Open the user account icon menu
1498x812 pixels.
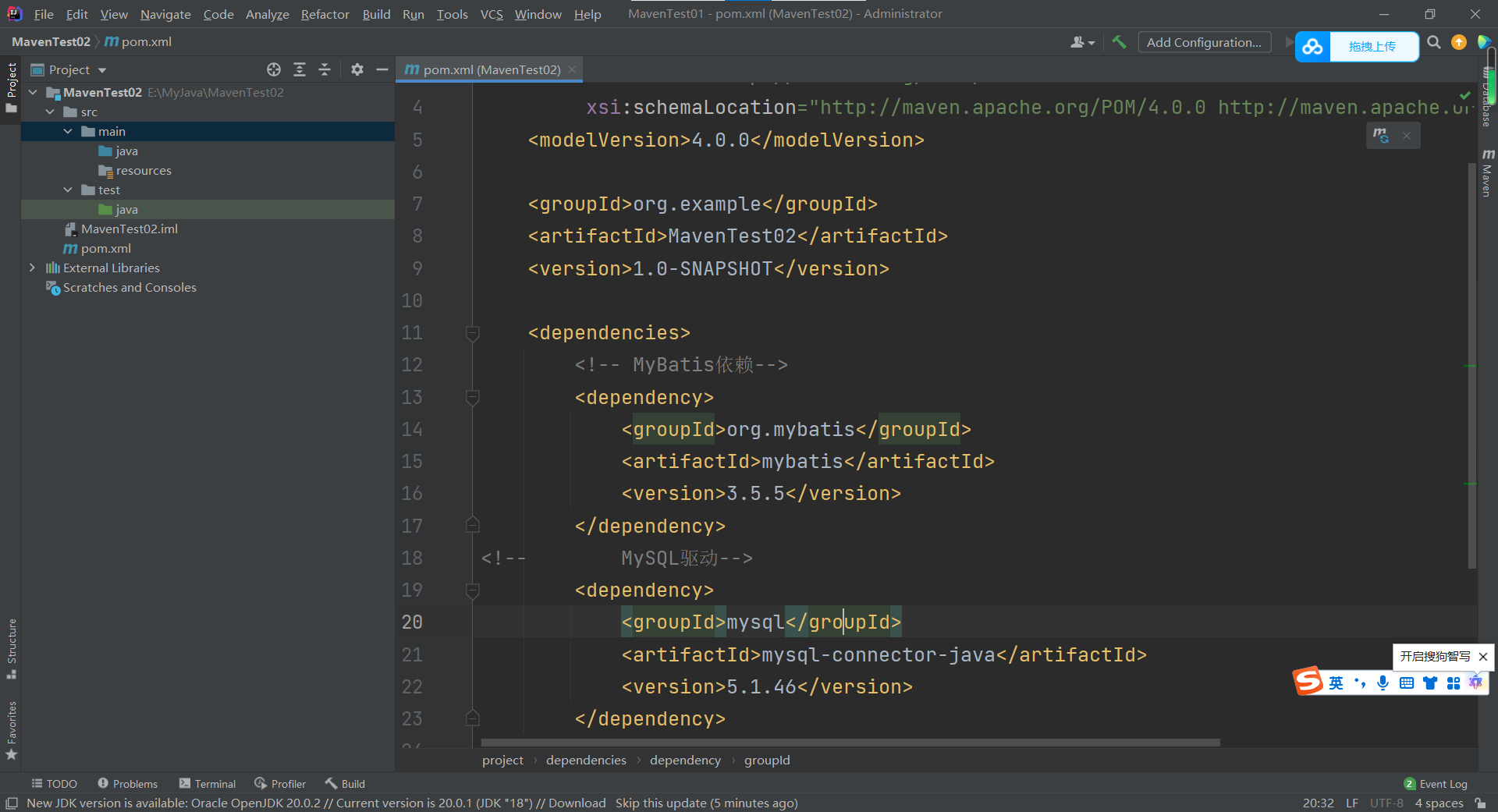[1082, 42]
